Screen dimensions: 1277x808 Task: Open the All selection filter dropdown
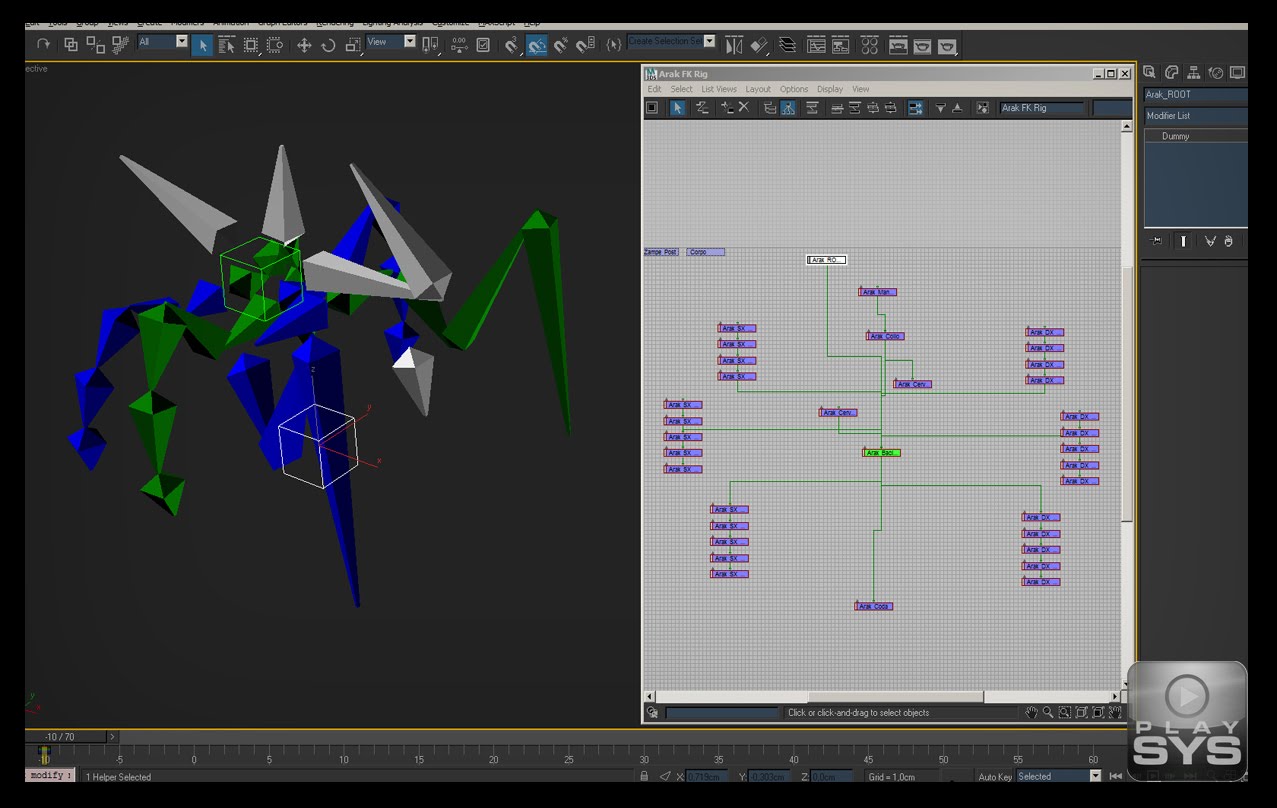(162, 41)
